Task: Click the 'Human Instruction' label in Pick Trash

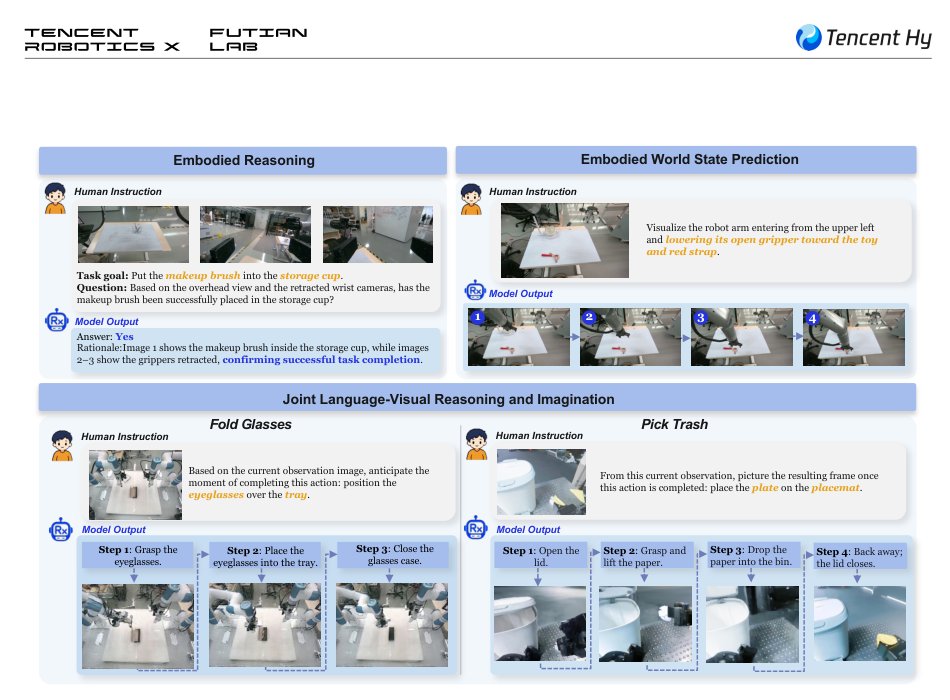Action: 539,436
